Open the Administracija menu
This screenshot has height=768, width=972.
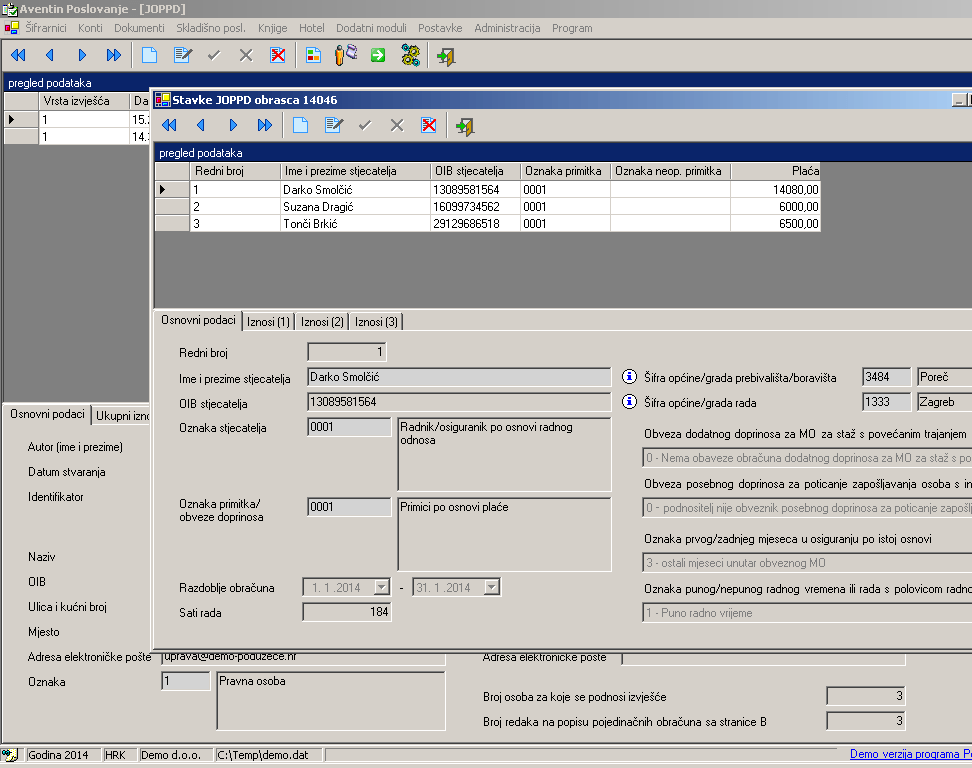click(507, 28)
